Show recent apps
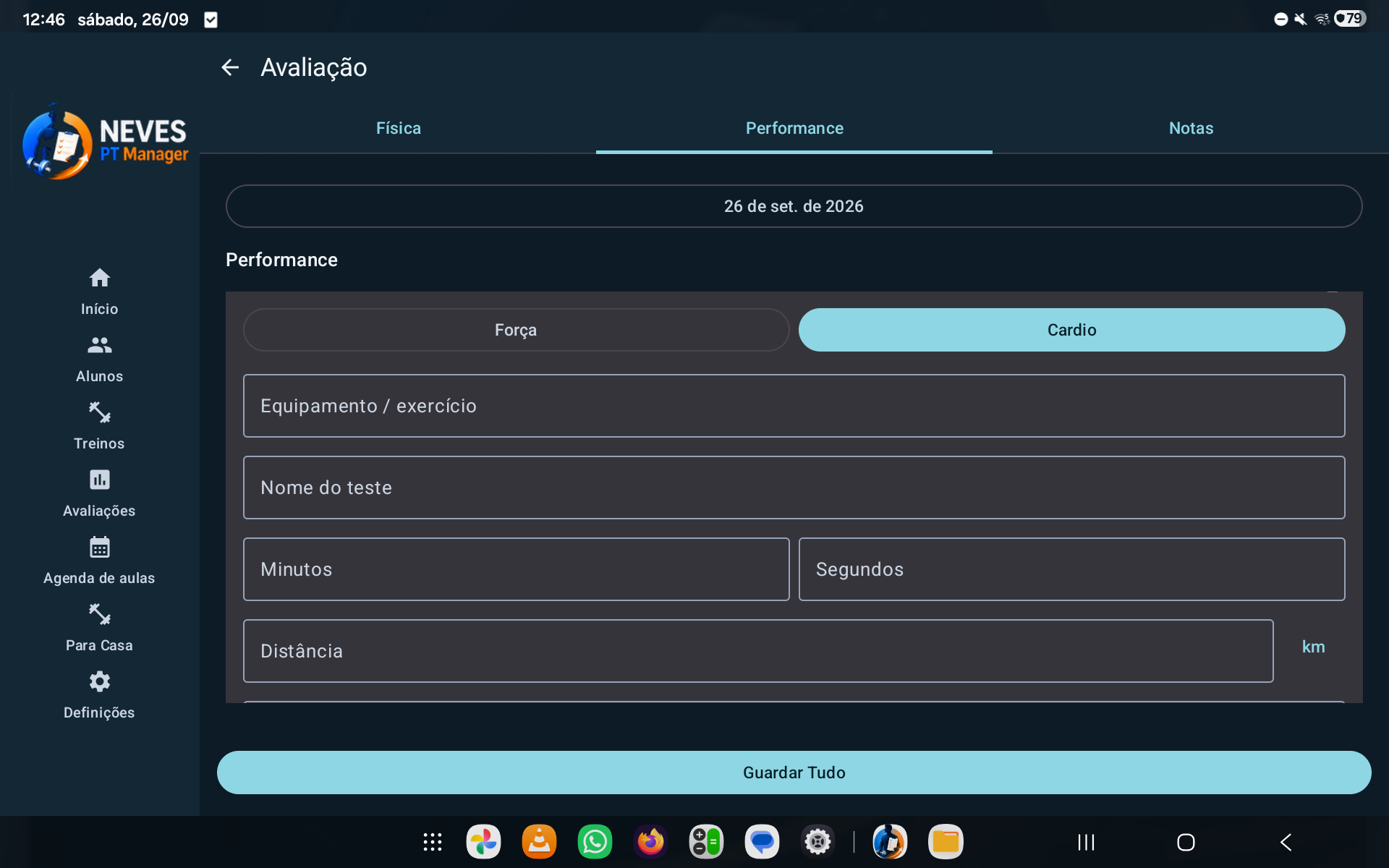Viewport: 1389px width, 868px height. pyautogui.click(x=1086, y=842)
